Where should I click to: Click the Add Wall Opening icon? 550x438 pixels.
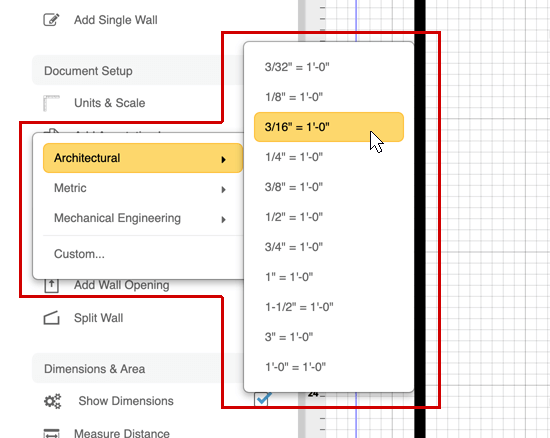(51, 285)
